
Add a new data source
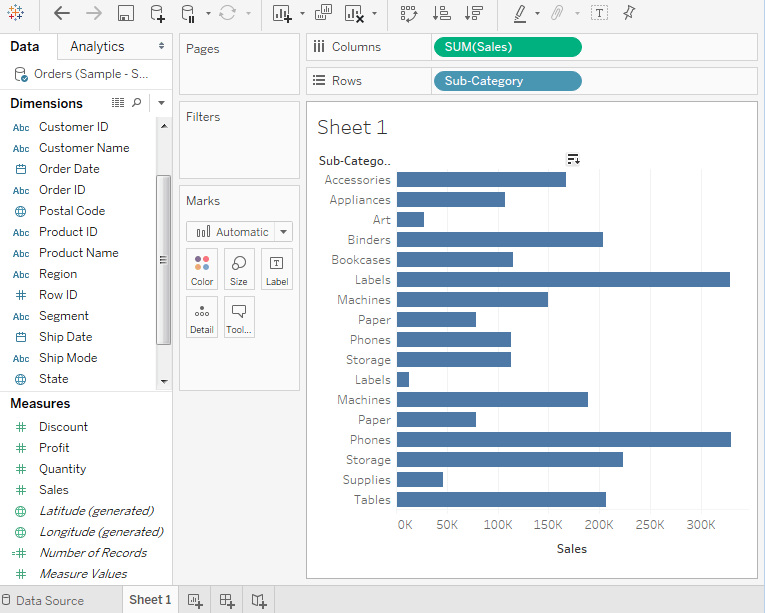pos(158,13)
